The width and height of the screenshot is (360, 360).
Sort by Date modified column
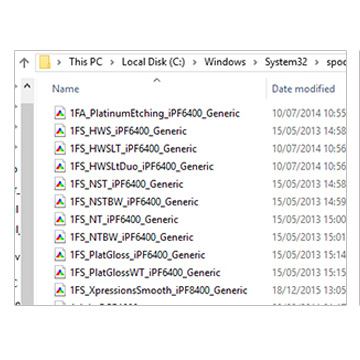coord(303,89)
